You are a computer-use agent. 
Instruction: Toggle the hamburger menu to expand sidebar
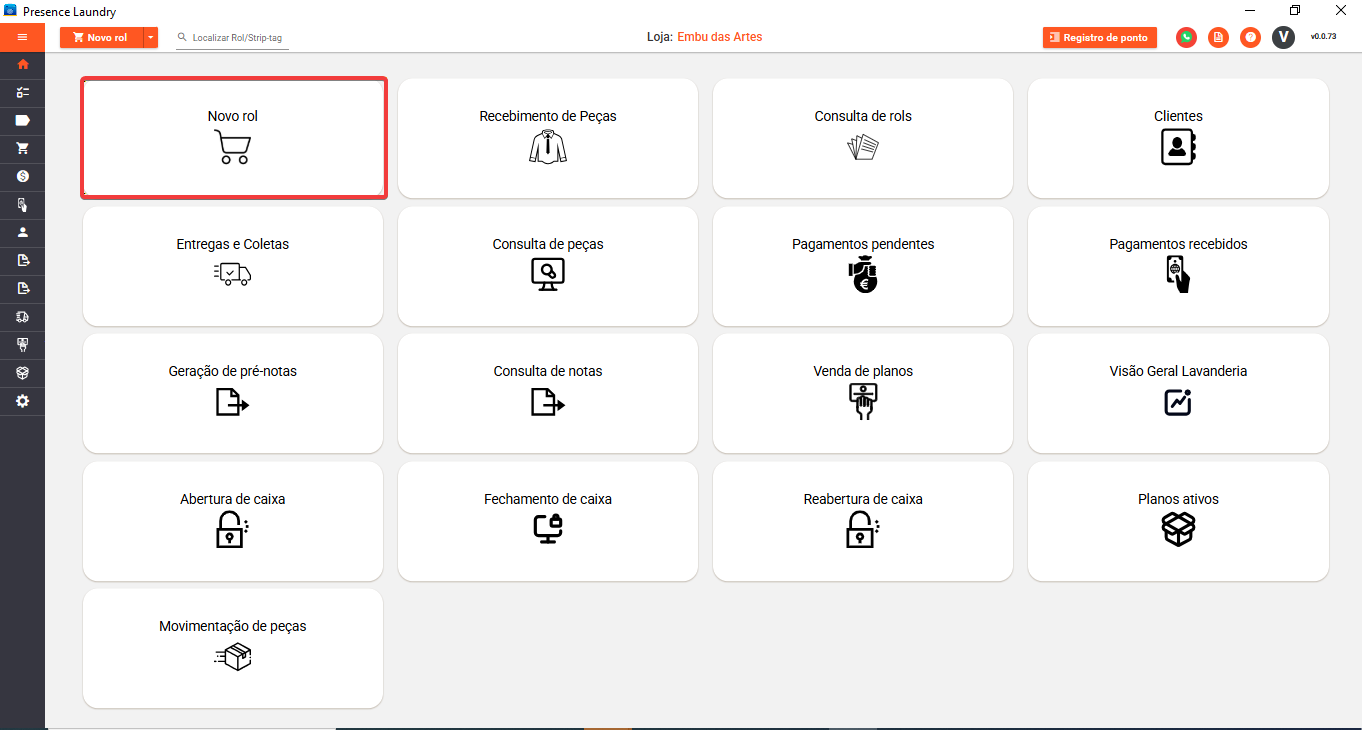tap(23, 37)
